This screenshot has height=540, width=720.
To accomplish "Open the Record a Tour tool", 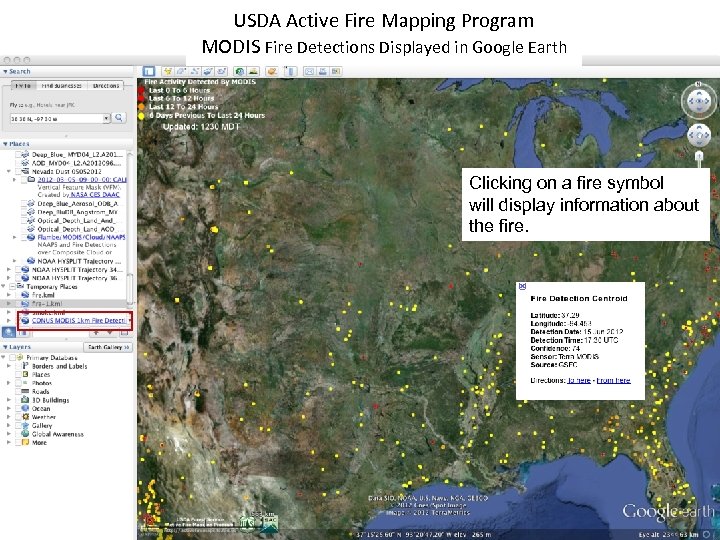I will pos(222,71).
